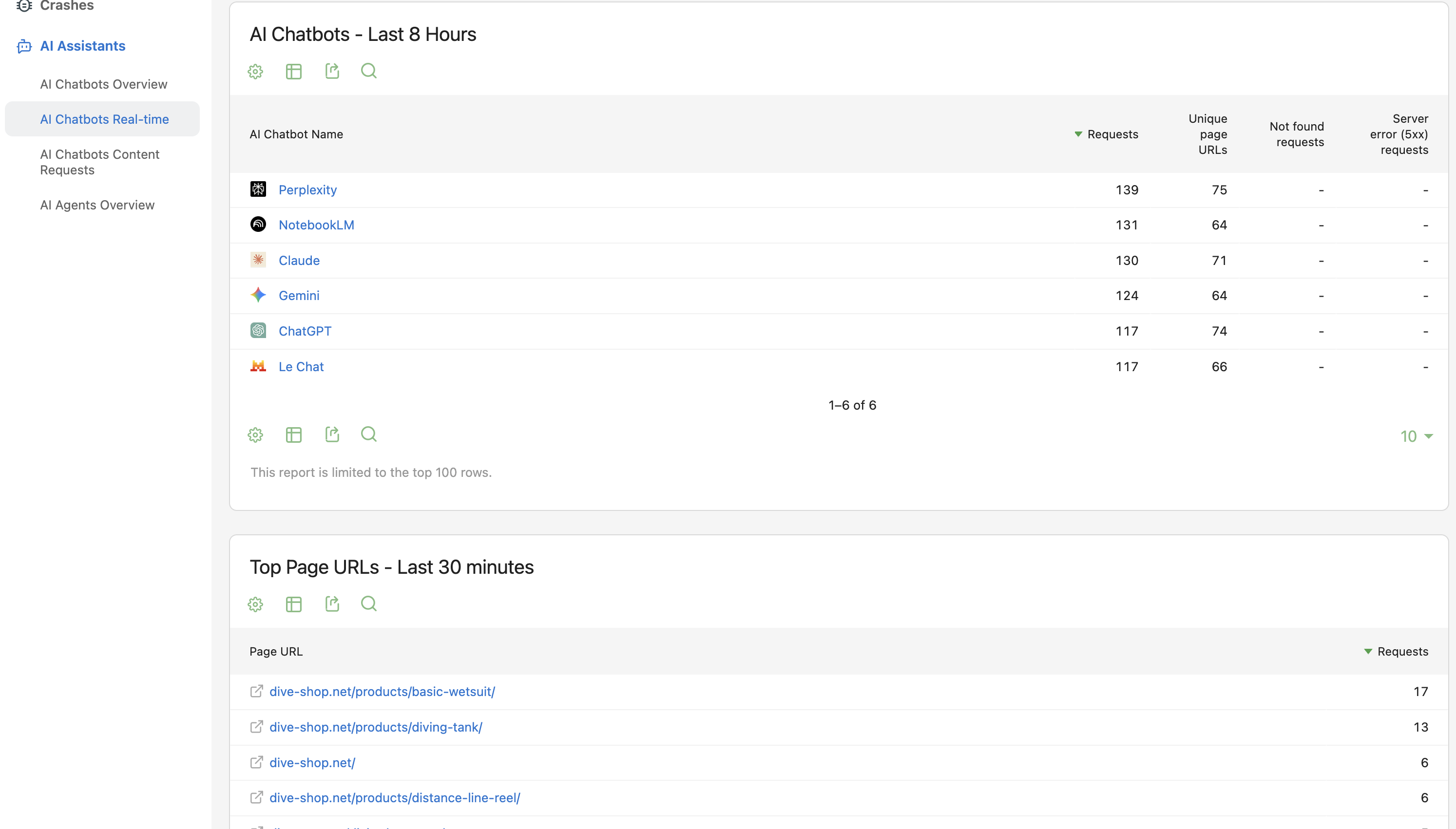Click the Crashes bug icon in sidebar
The height and width of the screenshot is (829, 1456).
click(24, 6)
